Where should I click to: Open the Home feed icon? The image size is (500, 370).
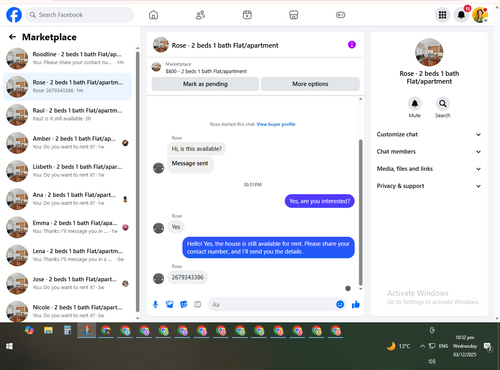tap(153, 15)
